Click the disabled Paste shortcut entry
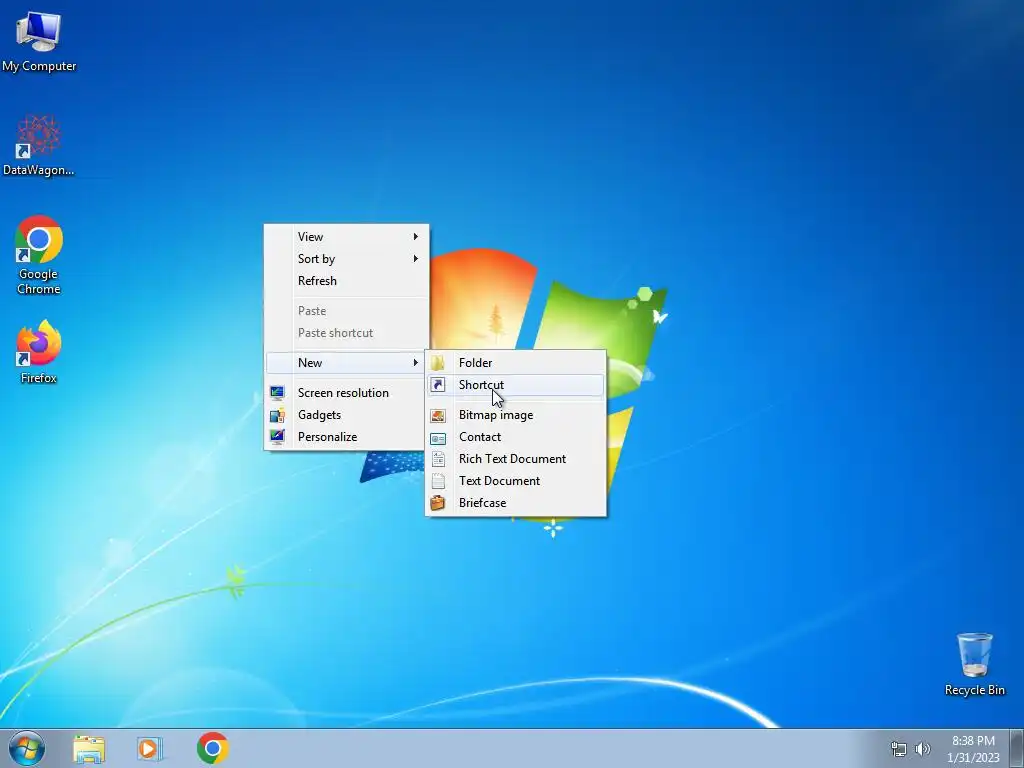Viewport: 1024px width, 768px height. pos(347,333)
